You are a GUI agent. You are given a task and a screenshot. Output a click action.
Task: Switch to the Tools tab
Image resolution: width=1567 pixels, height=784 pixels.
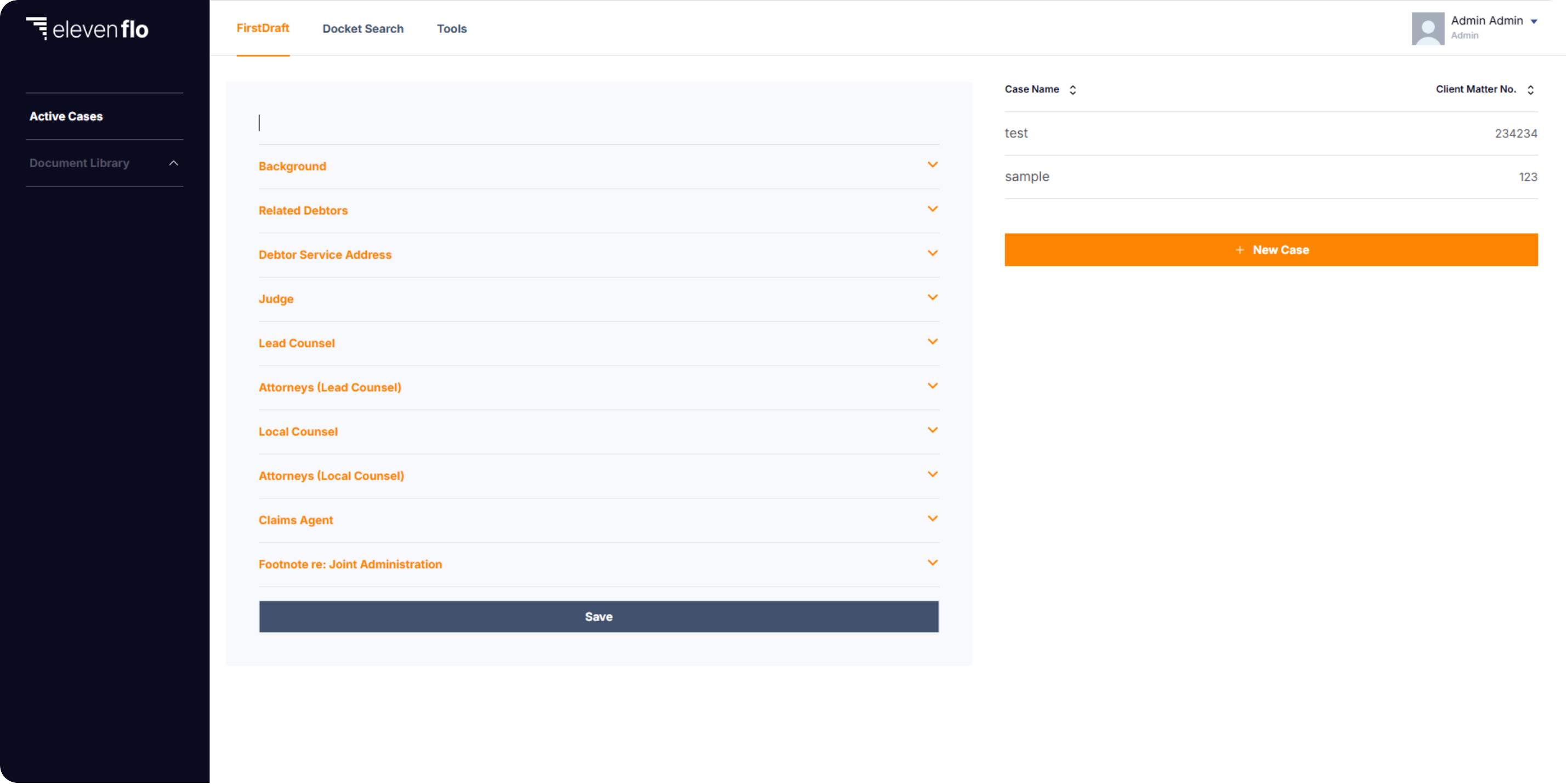451,28
